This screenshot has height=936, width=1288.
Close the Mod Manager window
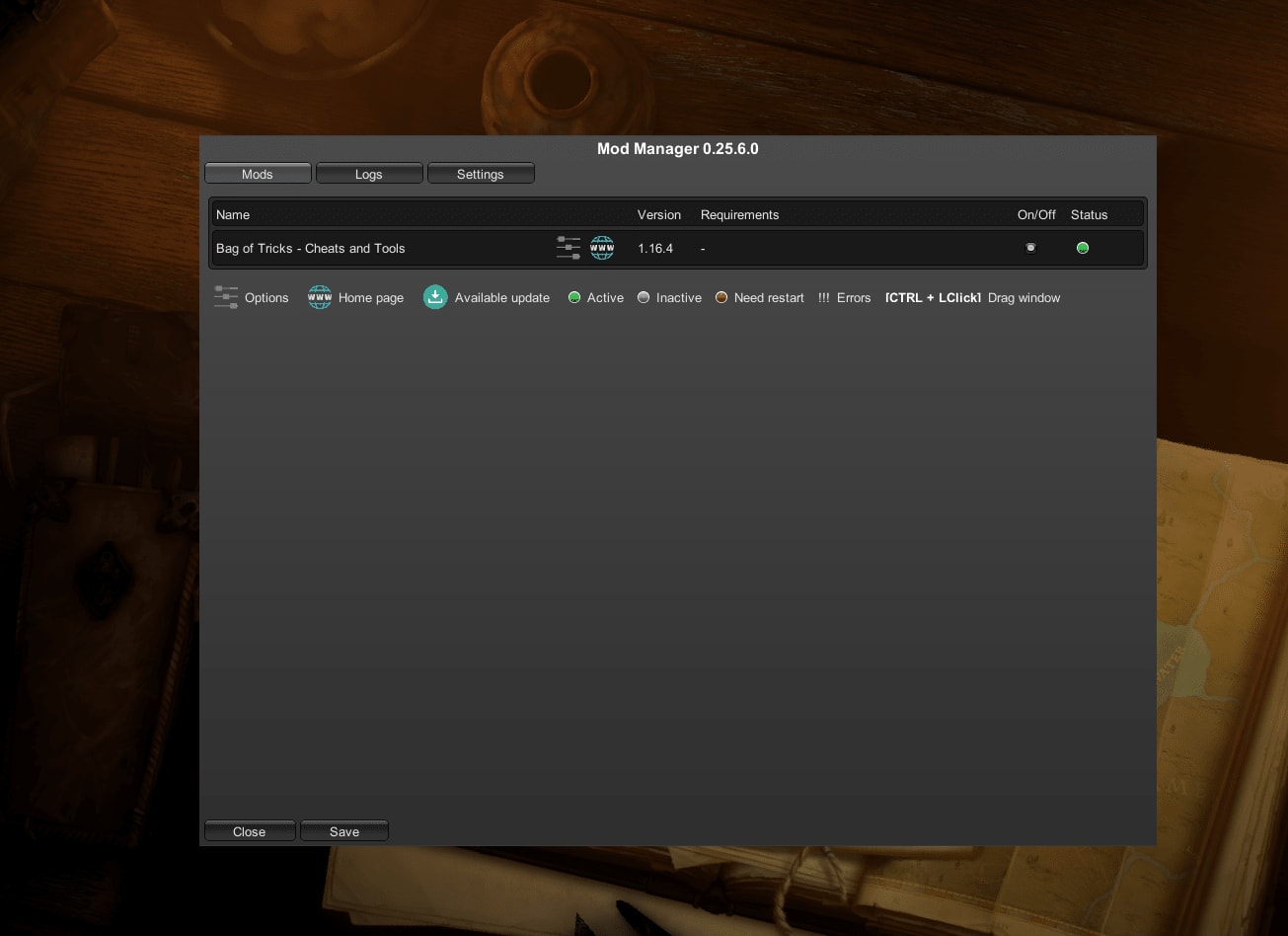coord(250,831)
